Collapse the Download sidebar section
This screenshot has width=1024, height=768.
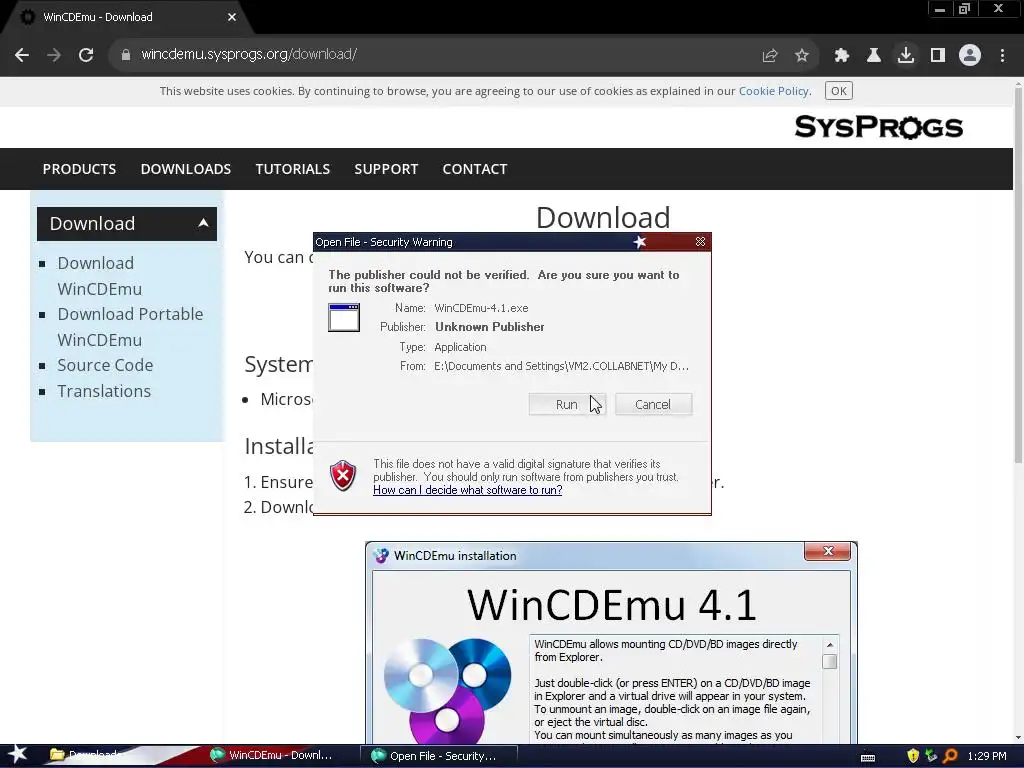click(127, 223)
